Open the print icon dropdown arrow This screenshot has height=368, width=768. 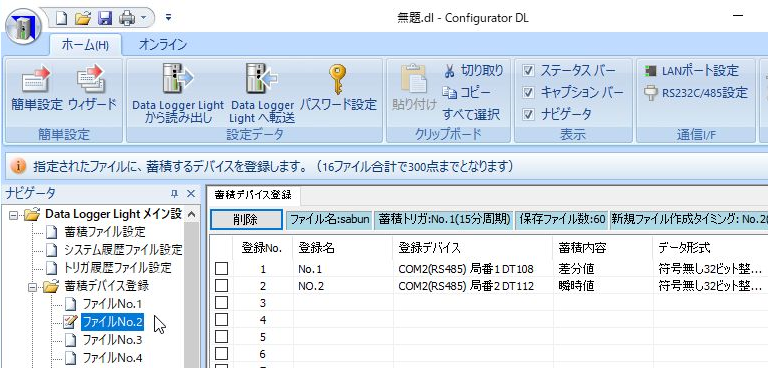[144, 18]
